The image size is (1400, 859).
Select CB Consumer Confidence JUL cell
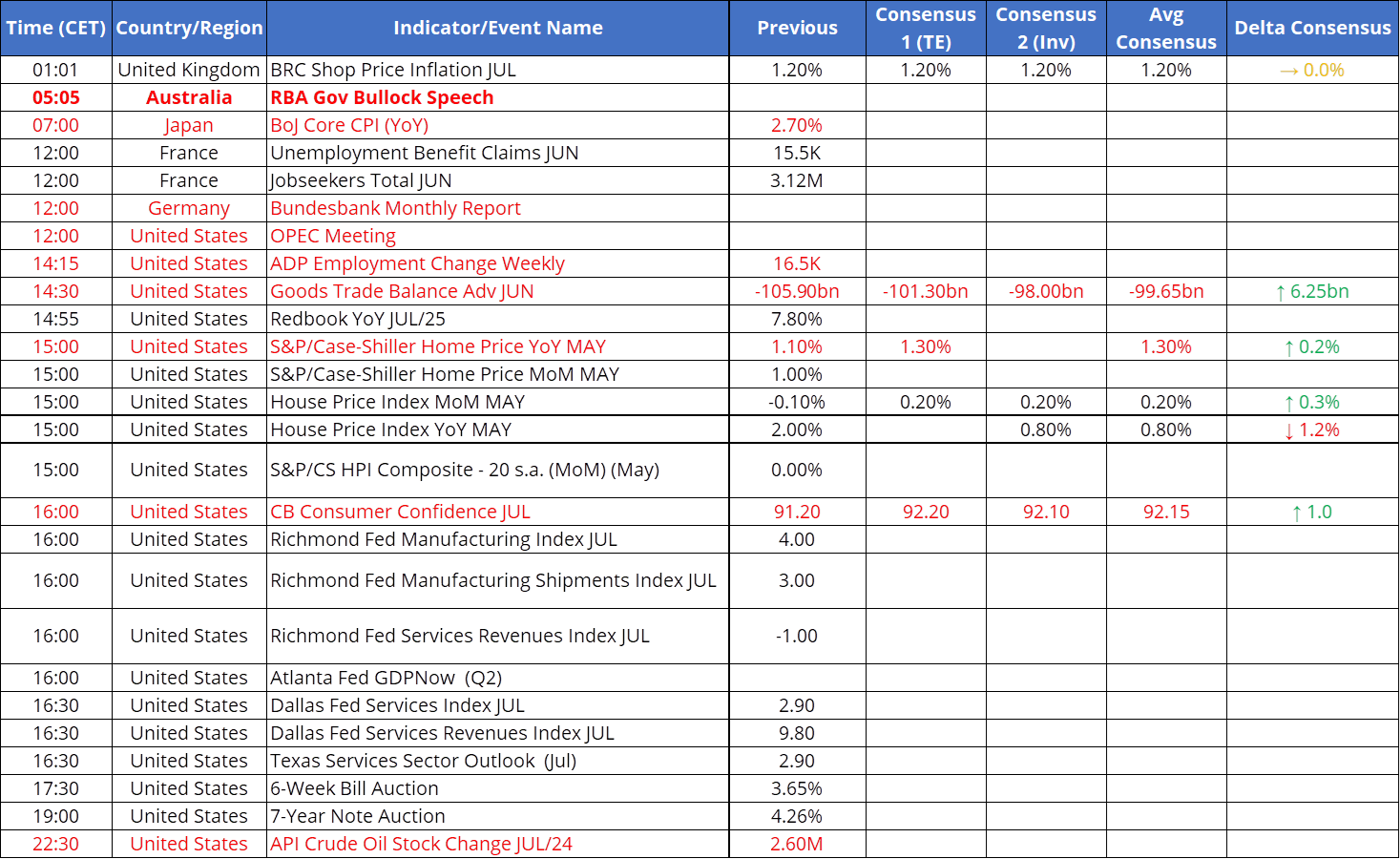click(498, 512)
